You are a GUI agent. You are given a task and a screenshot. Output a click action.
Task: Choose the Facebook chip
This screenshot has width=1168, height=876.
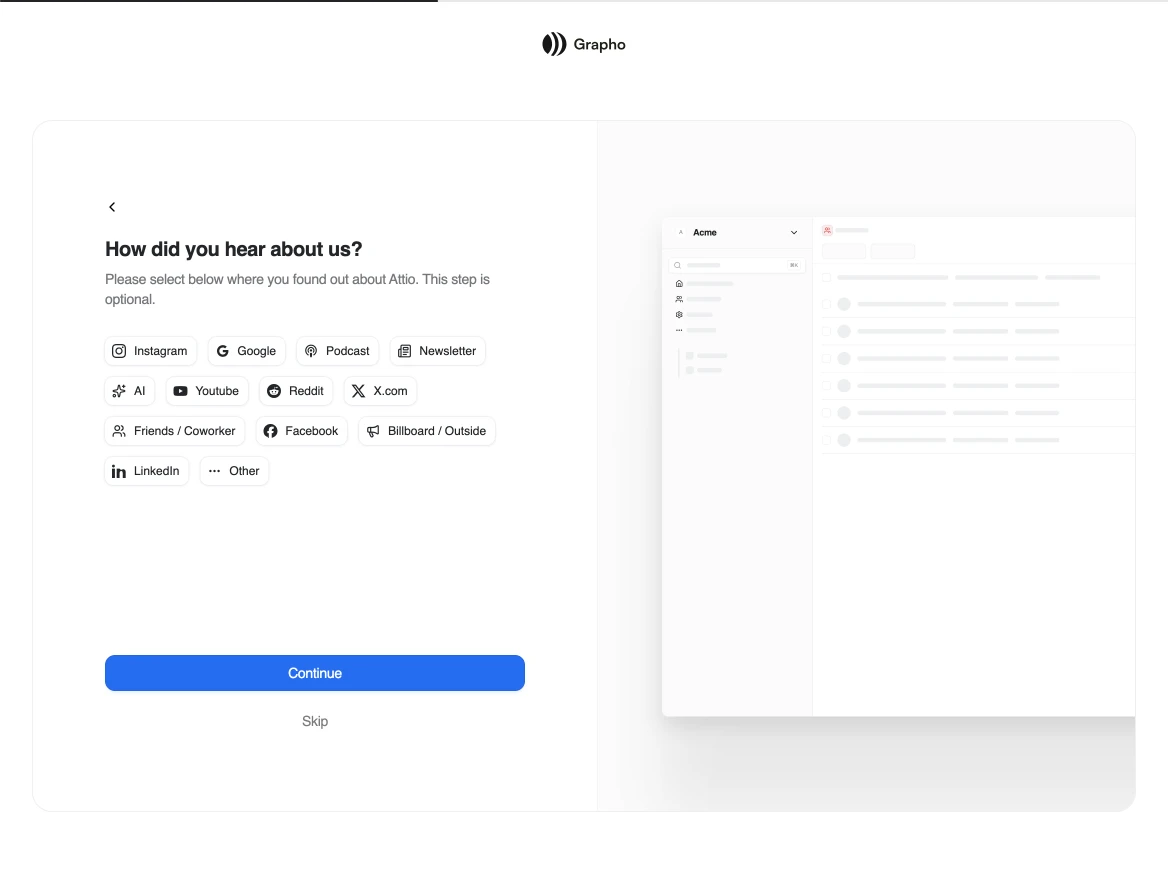coord(301,431)
